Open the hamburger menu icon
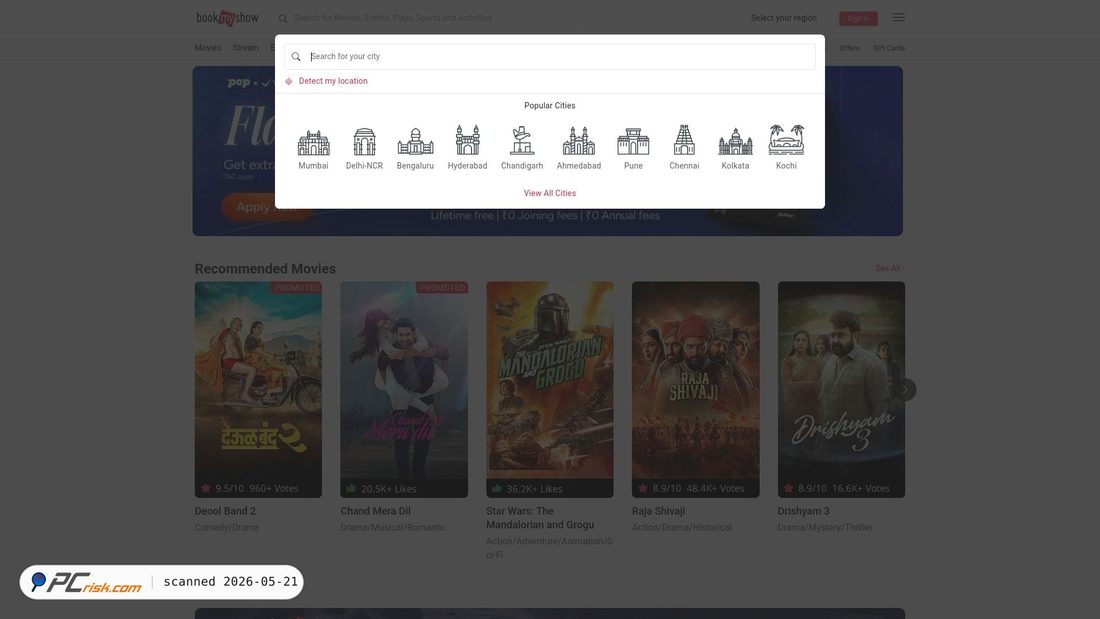The image size is (1100, 619). click(899, 18)
